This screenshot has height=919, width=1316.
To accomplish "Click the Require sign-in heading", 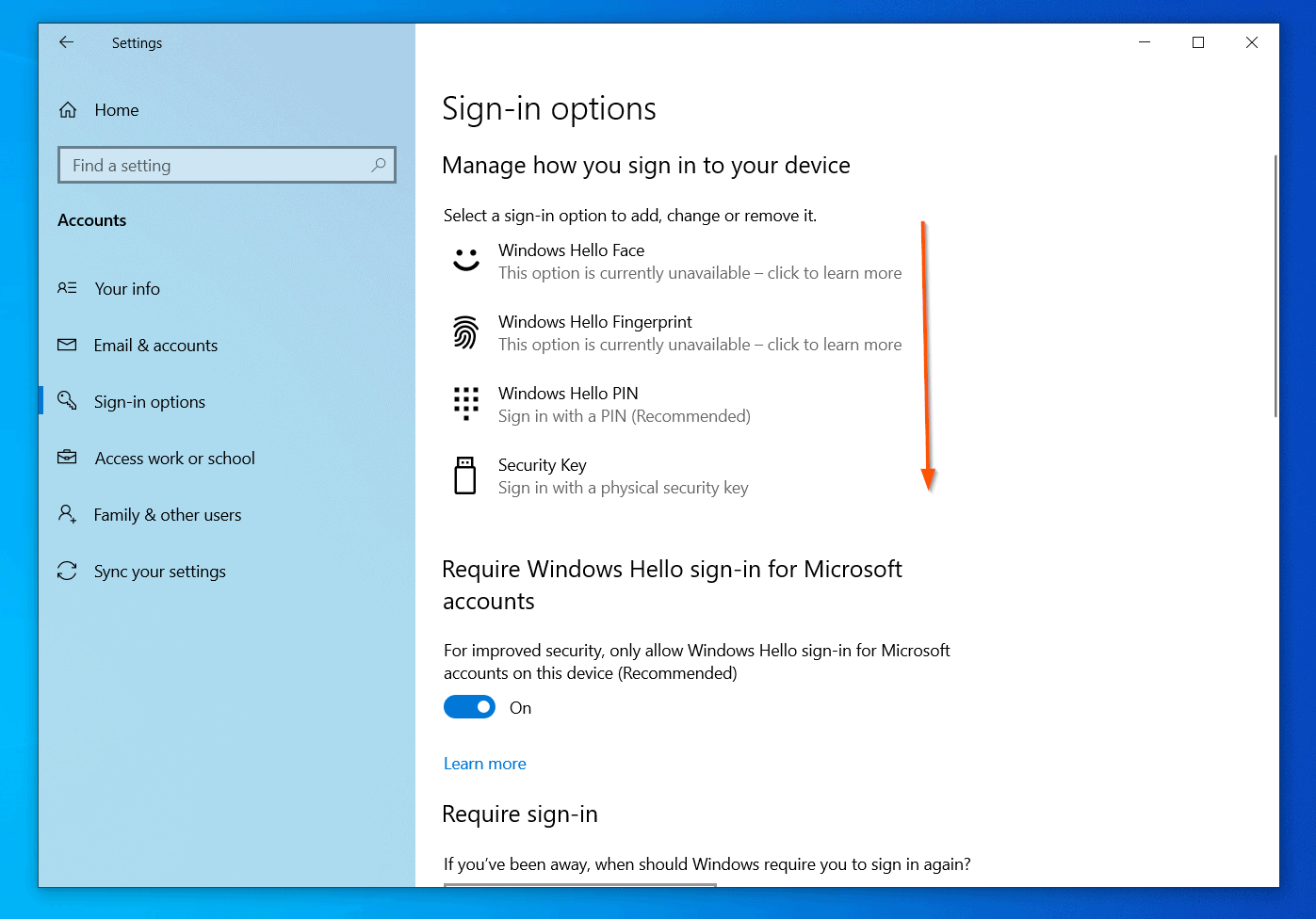I will pos(520,814).
